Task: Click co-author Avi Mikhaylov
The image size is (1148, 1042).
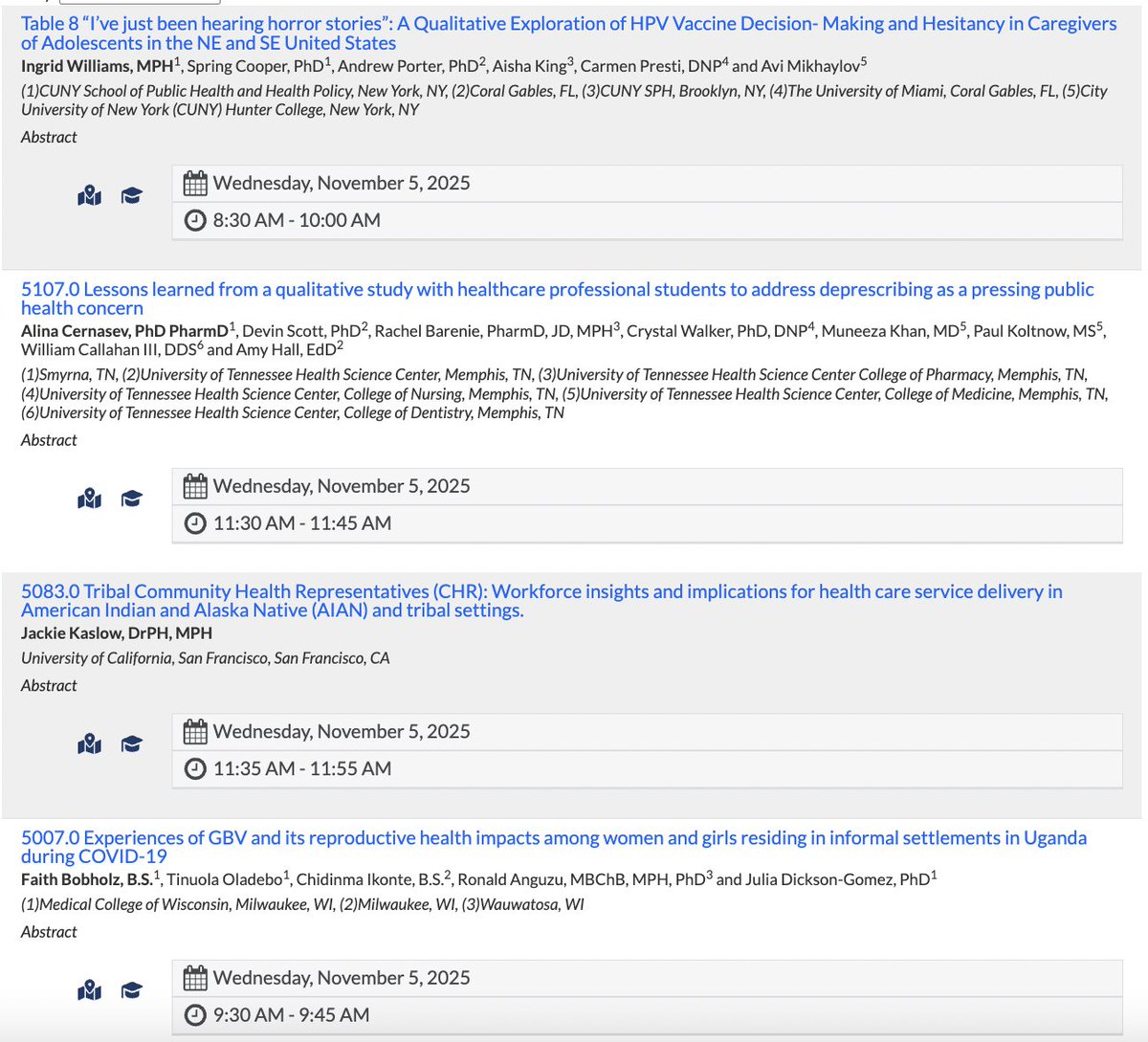Action: click(x=810, y=66)
